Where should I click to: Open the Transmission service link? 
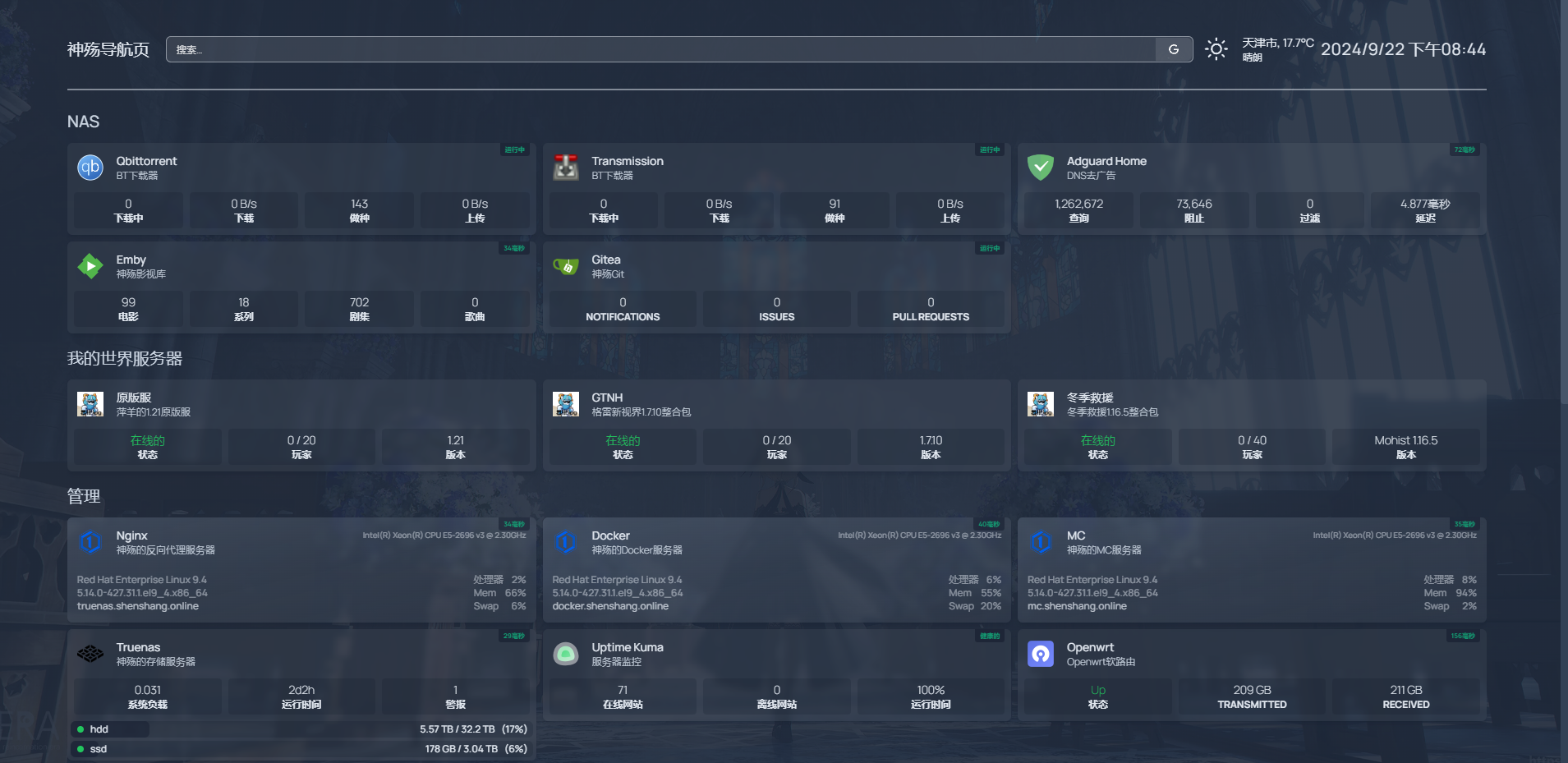(628, 161)
